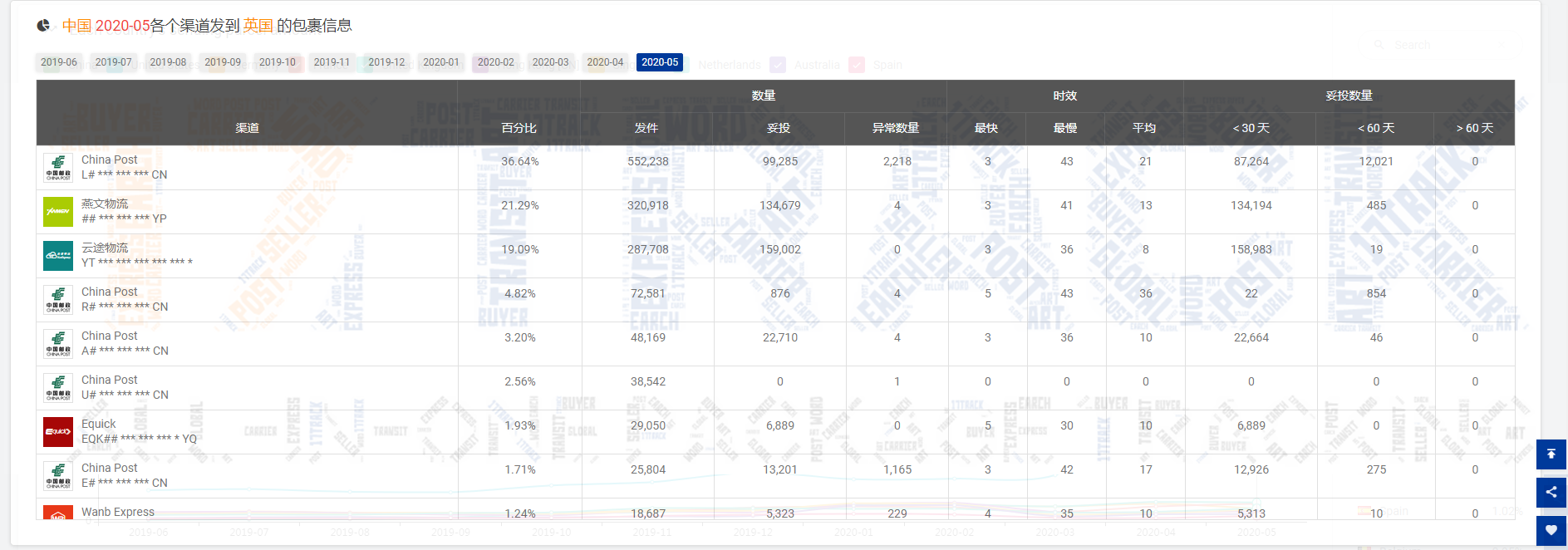Click the 异常数量 column header
Viewport: 1568px width, 550px height.
[x=896, y=128]
